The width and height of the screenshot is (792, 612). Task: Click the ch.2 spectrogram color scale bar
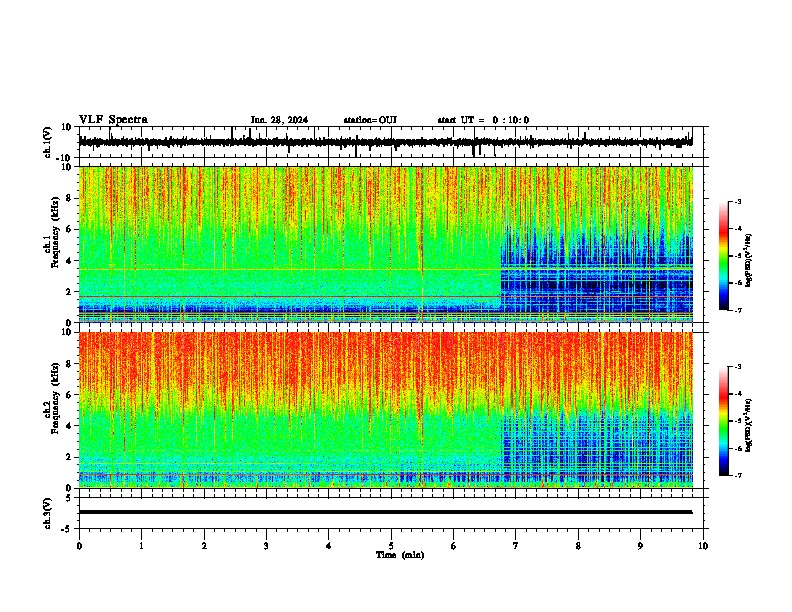coord(724,421)
